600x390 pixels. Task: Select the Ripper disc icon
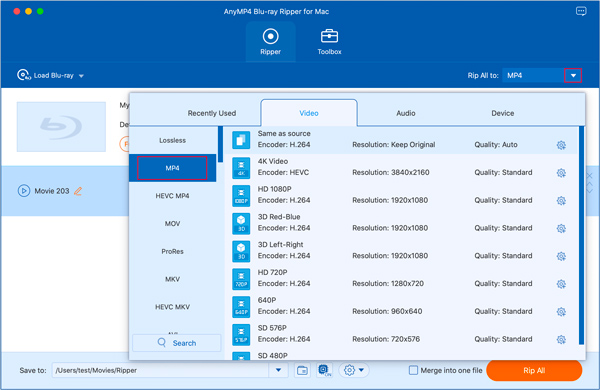pos(271,36)
